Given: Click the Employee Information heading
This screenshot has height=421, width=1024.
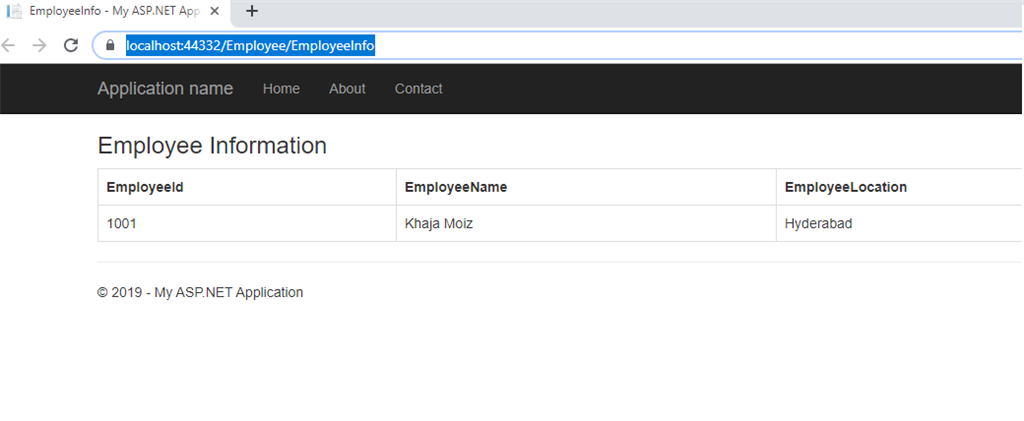Looking at the screenshot, I should click(x=212, y=146).
